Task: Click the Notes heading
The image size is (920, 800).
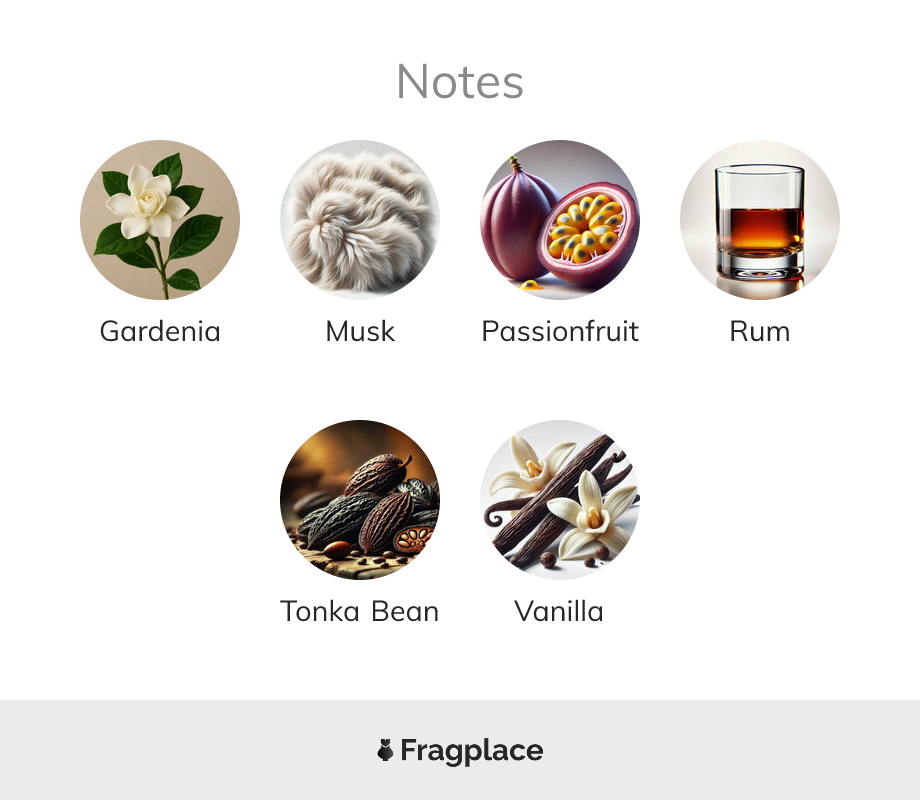Action: [x=460, y=82]
